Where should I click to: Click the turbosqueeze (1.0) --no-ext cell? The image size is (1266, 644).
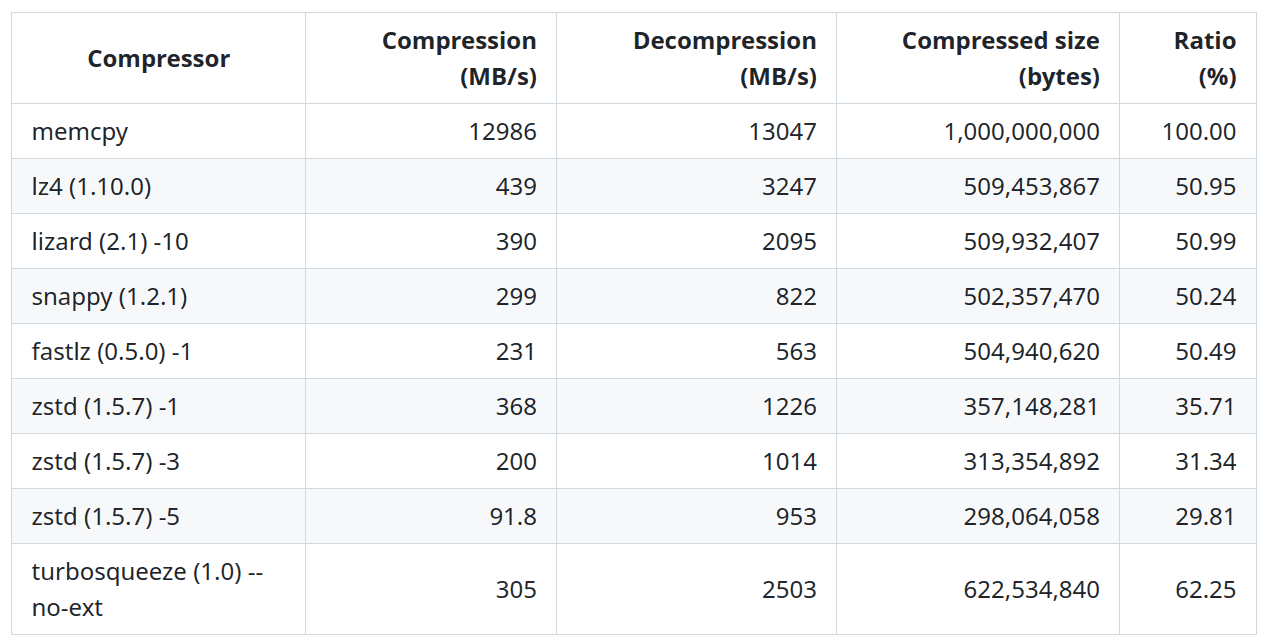pyautogui.click(x=150, y=589)
